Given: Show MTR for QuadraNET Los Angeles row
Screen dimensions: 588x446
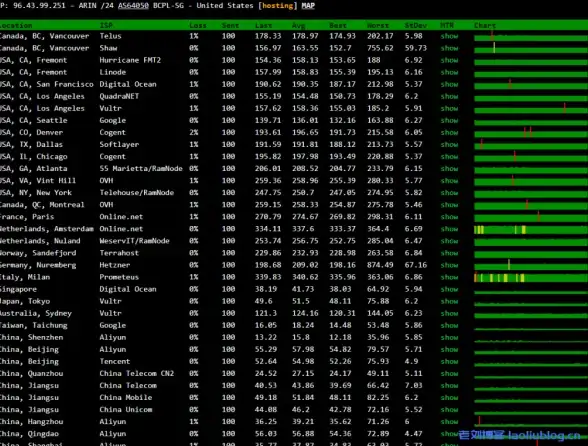Looking at the screenshot, I should pos(449,96).
